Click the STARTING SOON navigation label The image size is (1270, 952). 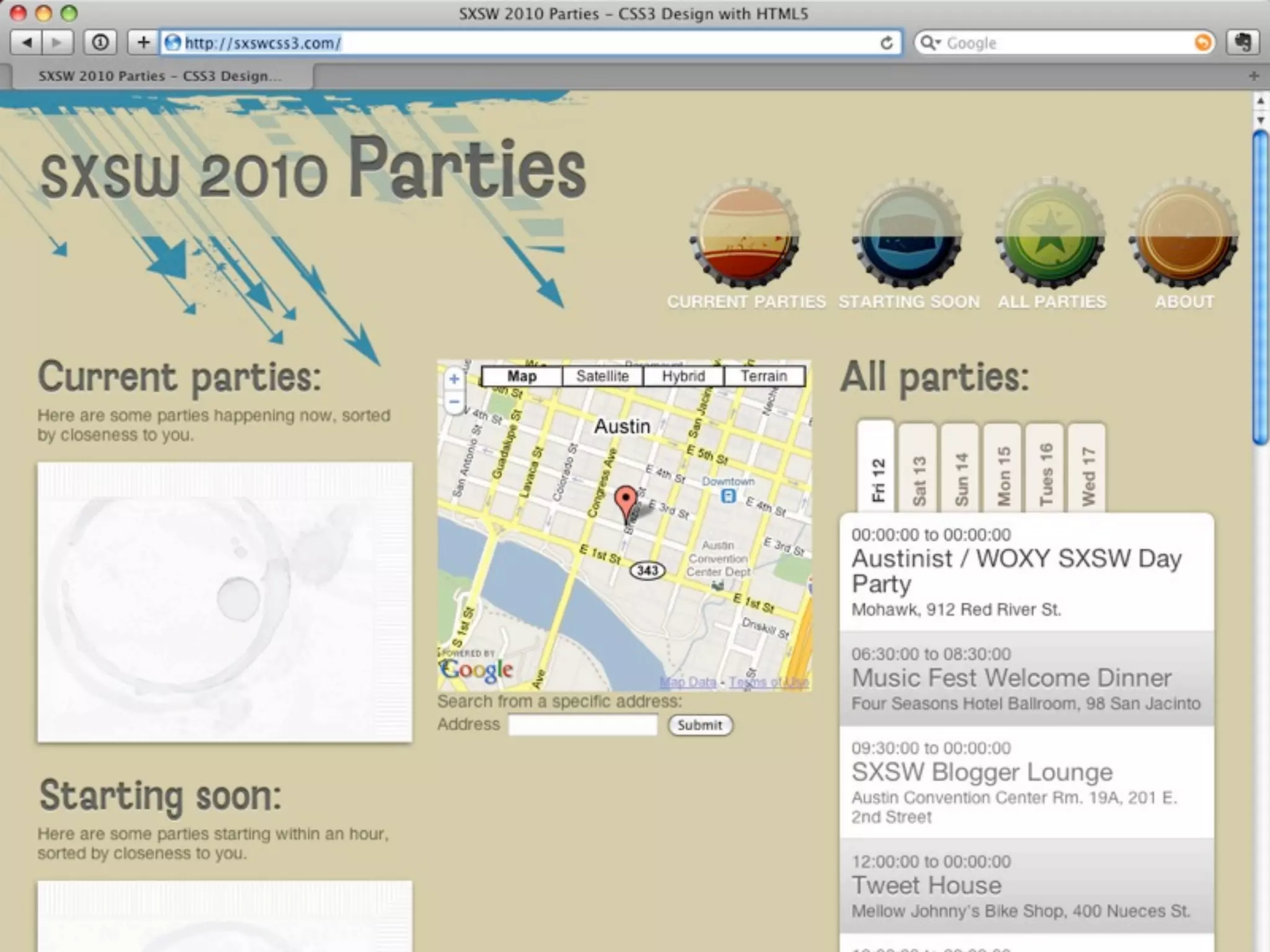pos(908,302)
